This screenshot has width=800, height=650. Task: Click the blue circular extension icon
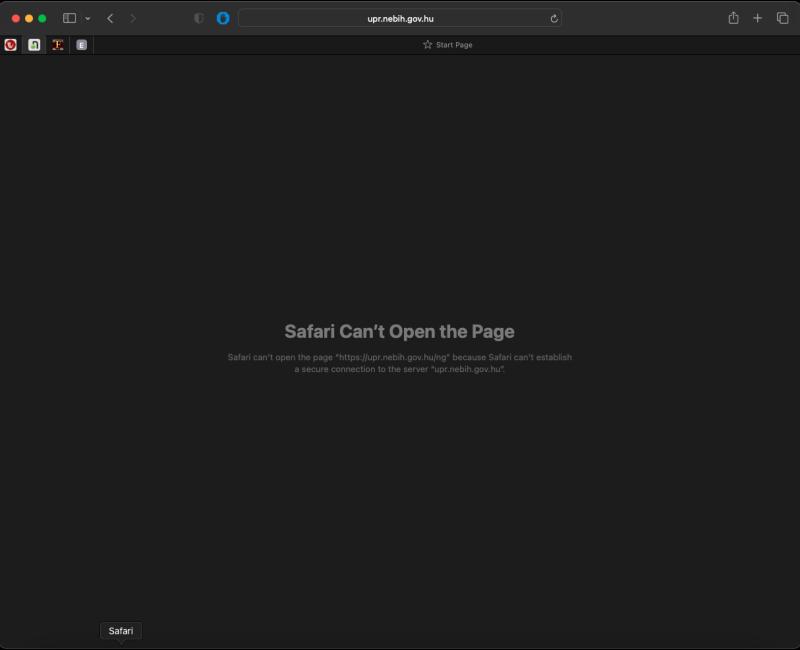223,18
